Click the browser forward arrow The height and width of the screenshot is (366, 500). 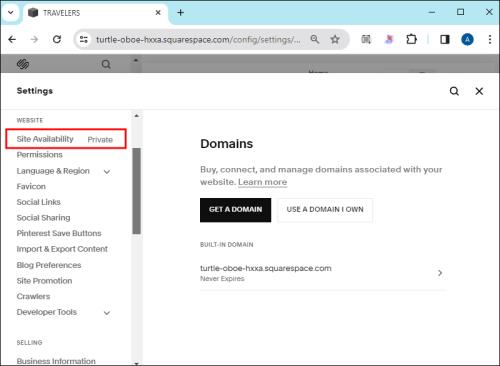[34, 39]
